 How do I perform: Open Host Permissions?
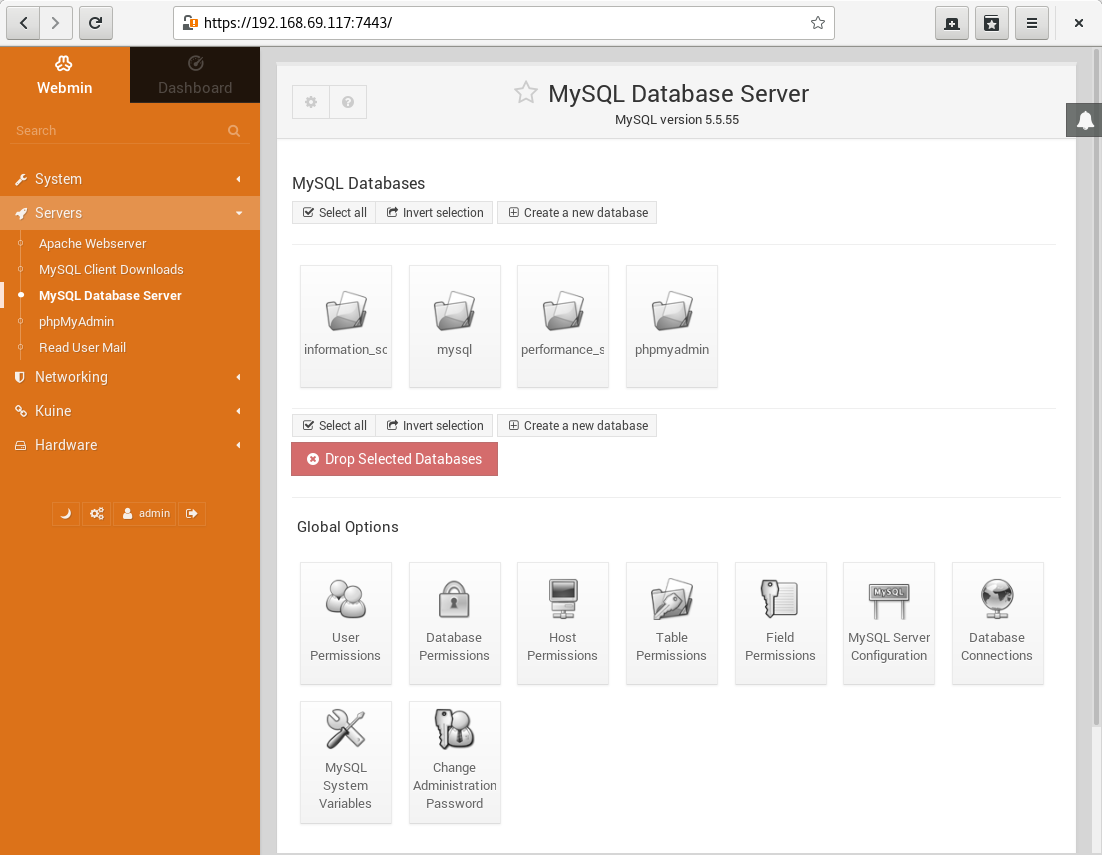563,623
